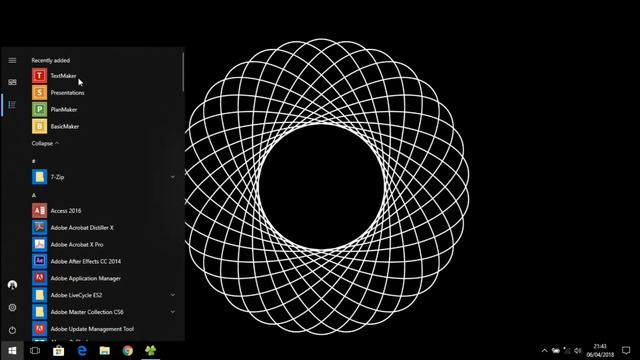
Task: Expand the 7-Zip folder chevron
Action: (x=173, y=177)
